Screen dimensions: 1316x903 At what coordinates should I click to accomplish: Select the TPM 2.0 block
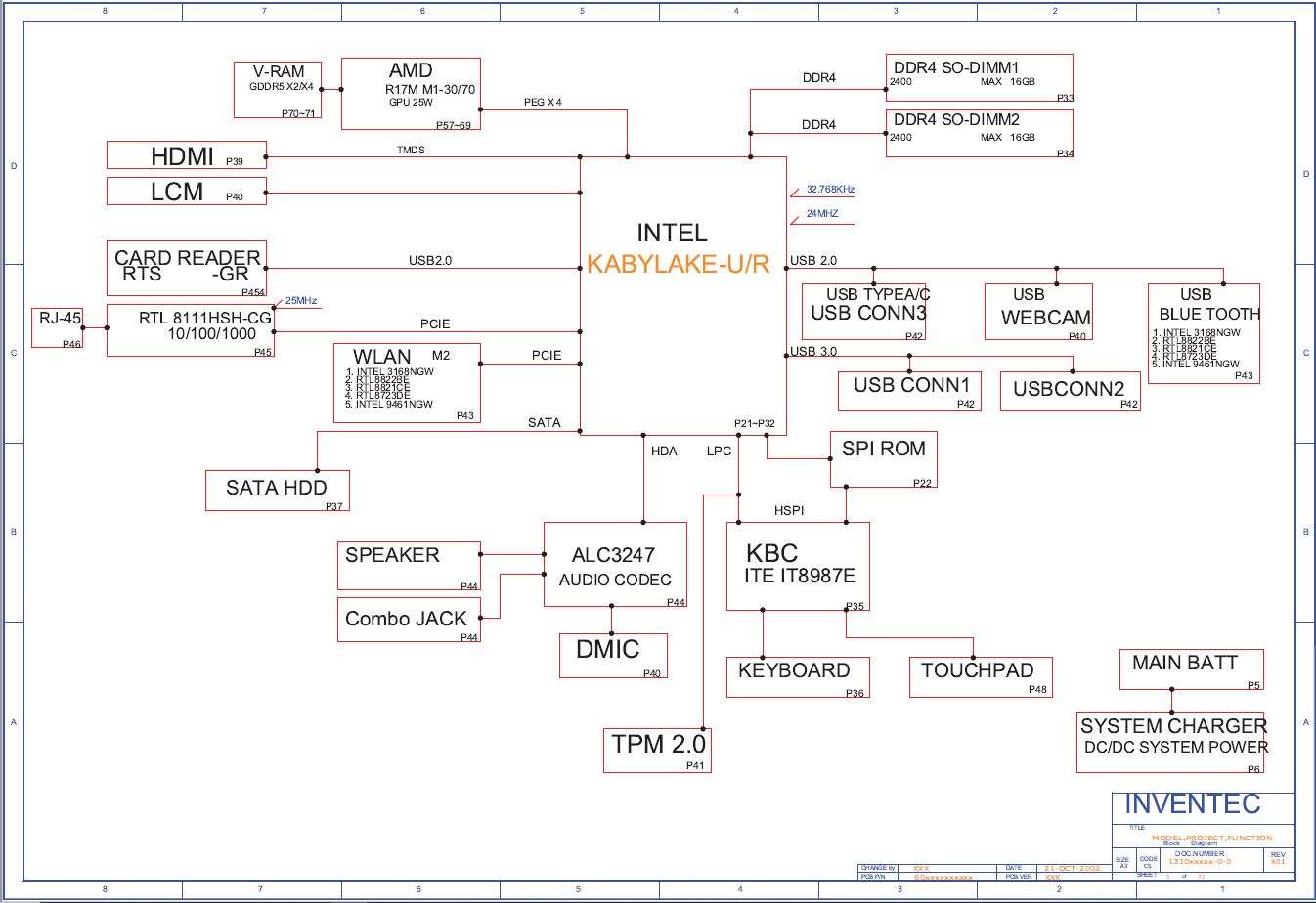[657, 751]
